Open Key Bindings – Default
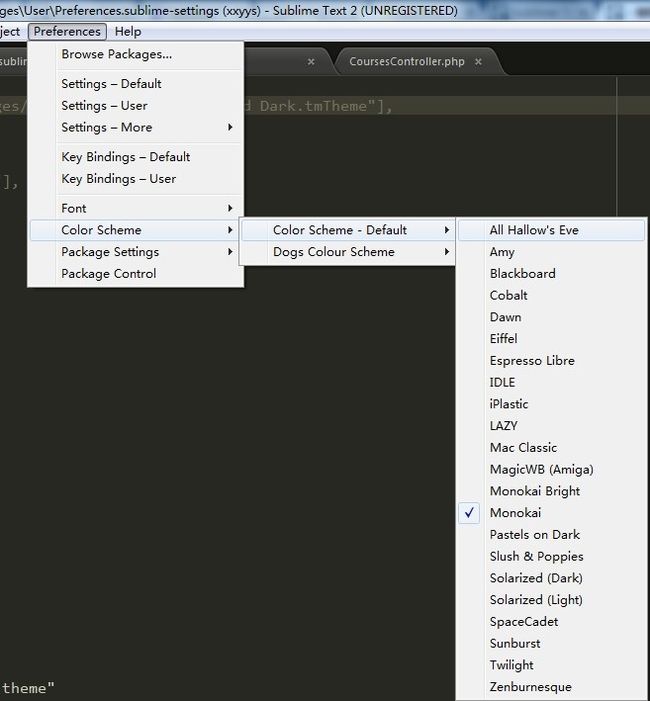 coord(136,157)
